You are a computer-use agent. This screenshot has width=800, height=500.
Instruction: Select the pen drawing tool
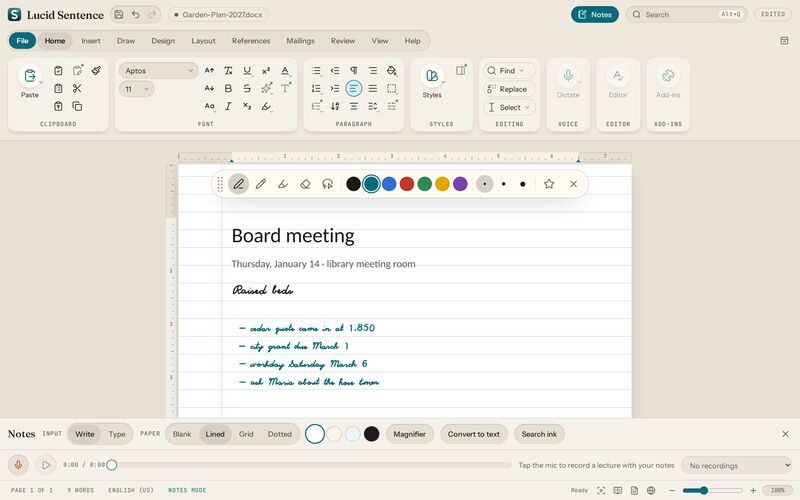pos(238,184)
